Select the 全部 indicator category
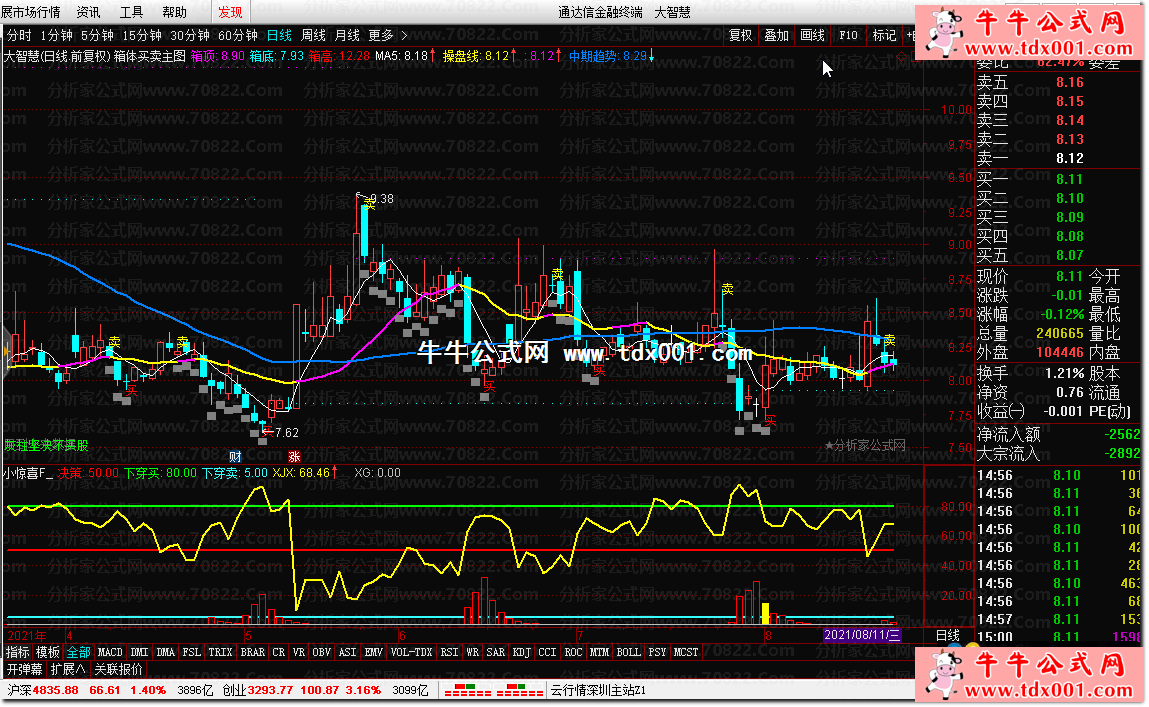The width and height of the screenshot is (1149, 707). point(78,652)
